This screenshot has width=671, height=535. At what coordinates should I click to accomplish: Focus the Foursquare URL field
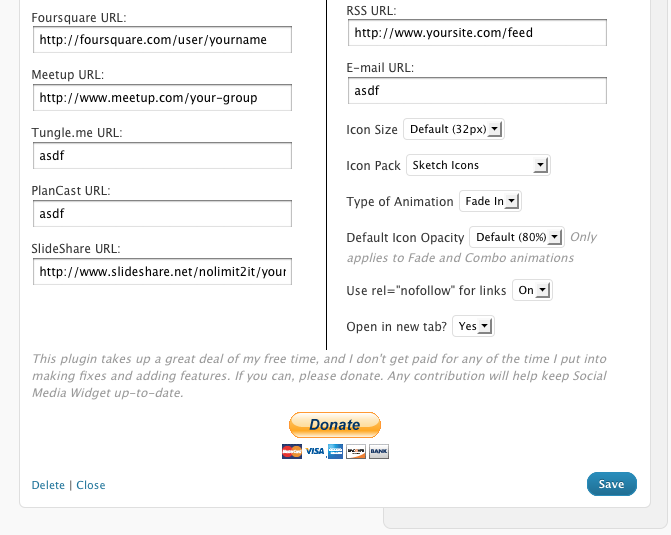[x=162, y=40]
